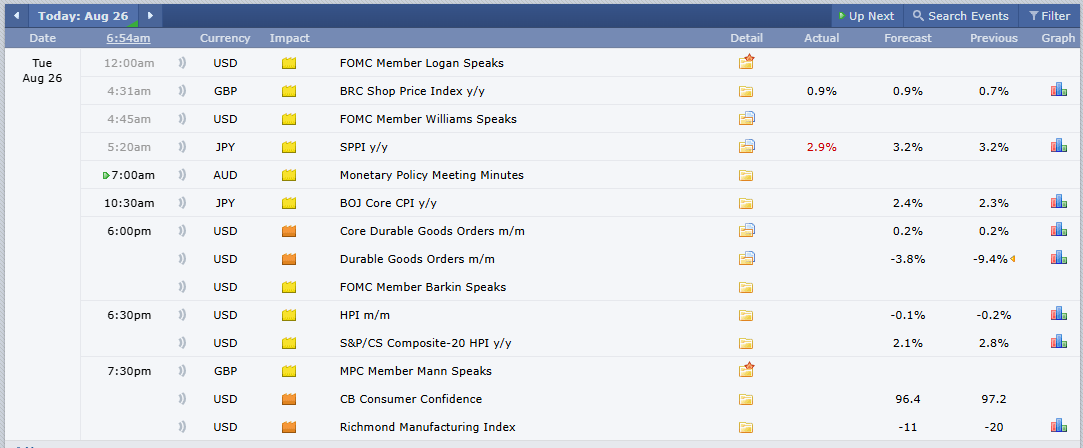The image size is (1083, 448).
Task: Click the 97.2 previous value
Action: click(994, 399)
